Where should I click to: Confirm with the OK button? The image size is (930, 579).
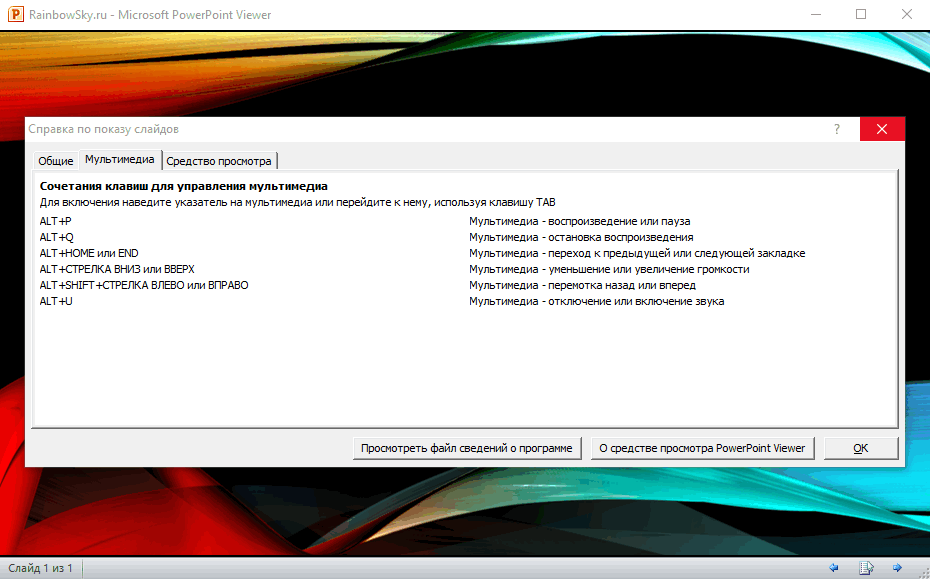tap(861, 448)
